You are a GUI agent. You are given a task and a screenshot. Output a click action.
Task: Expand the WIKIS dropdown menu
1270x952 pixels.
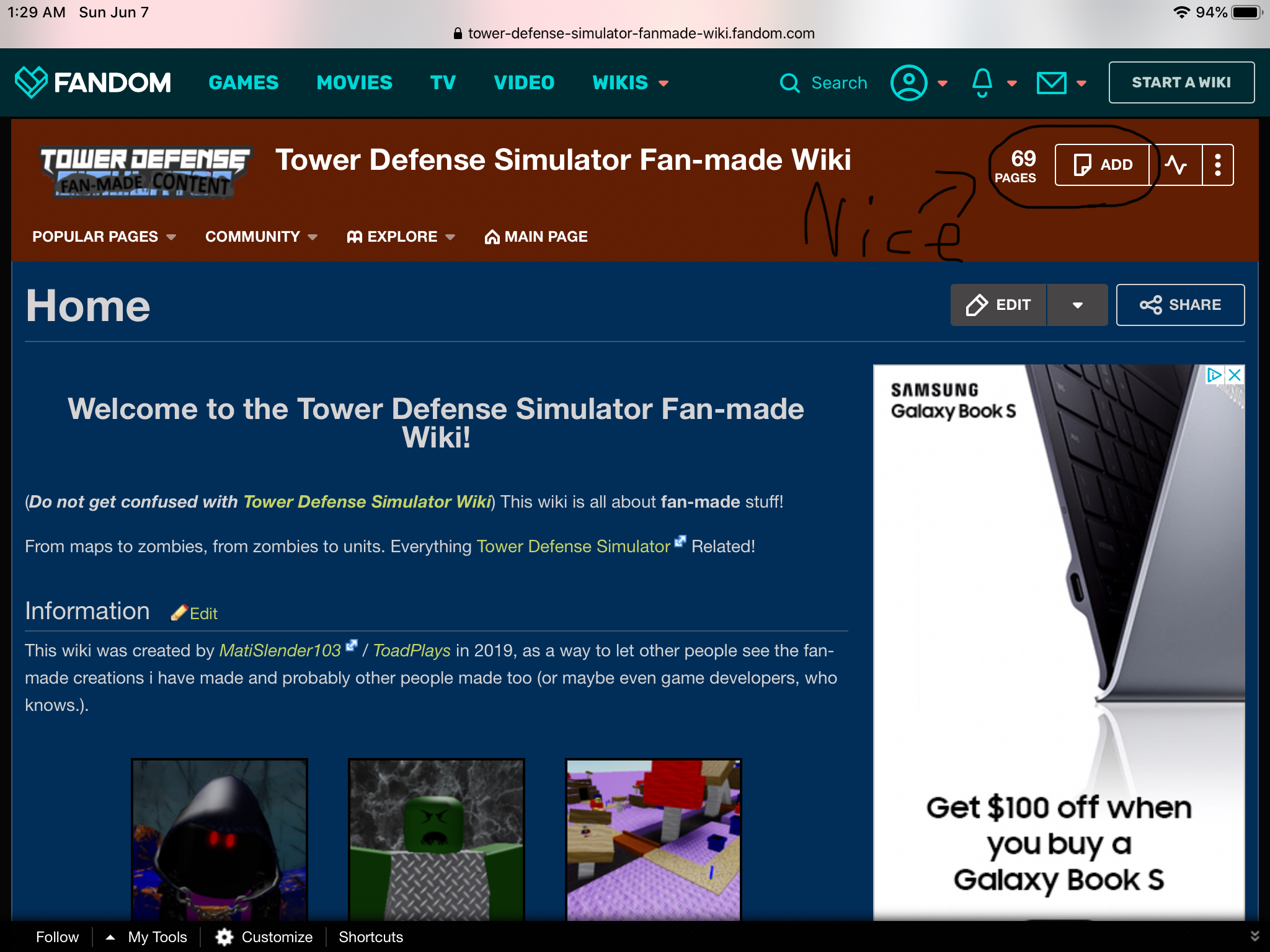coord(631,82)
